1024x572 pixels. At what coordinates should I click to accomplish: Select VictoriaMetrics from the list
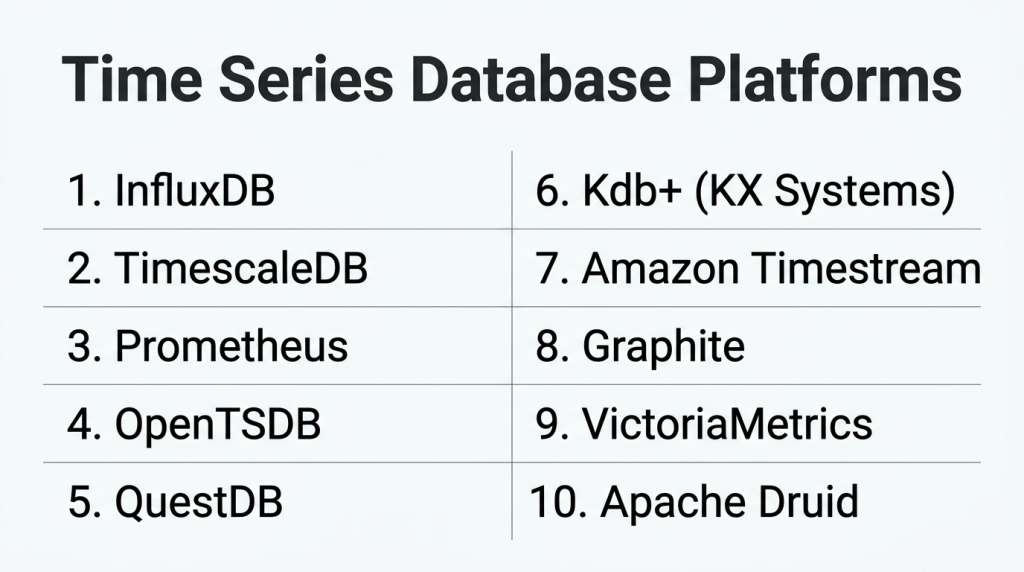pyautogui.click(x=727, y=424)
